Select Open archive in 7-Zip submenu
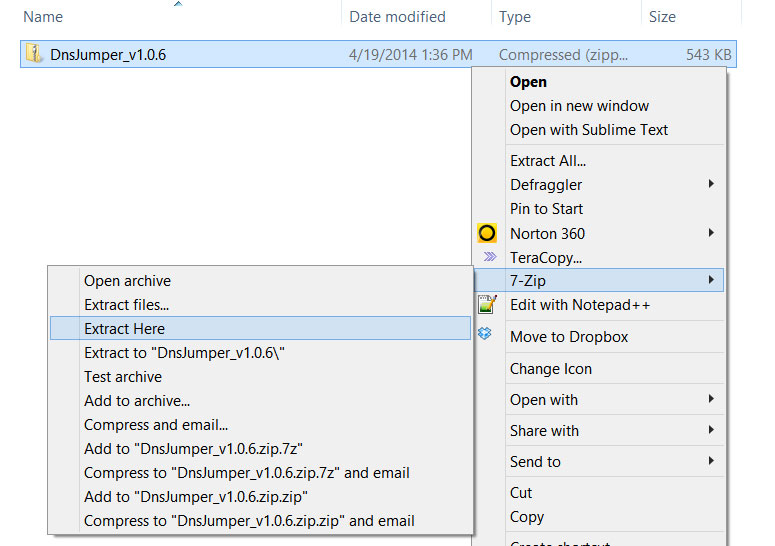 pos(127,281)
